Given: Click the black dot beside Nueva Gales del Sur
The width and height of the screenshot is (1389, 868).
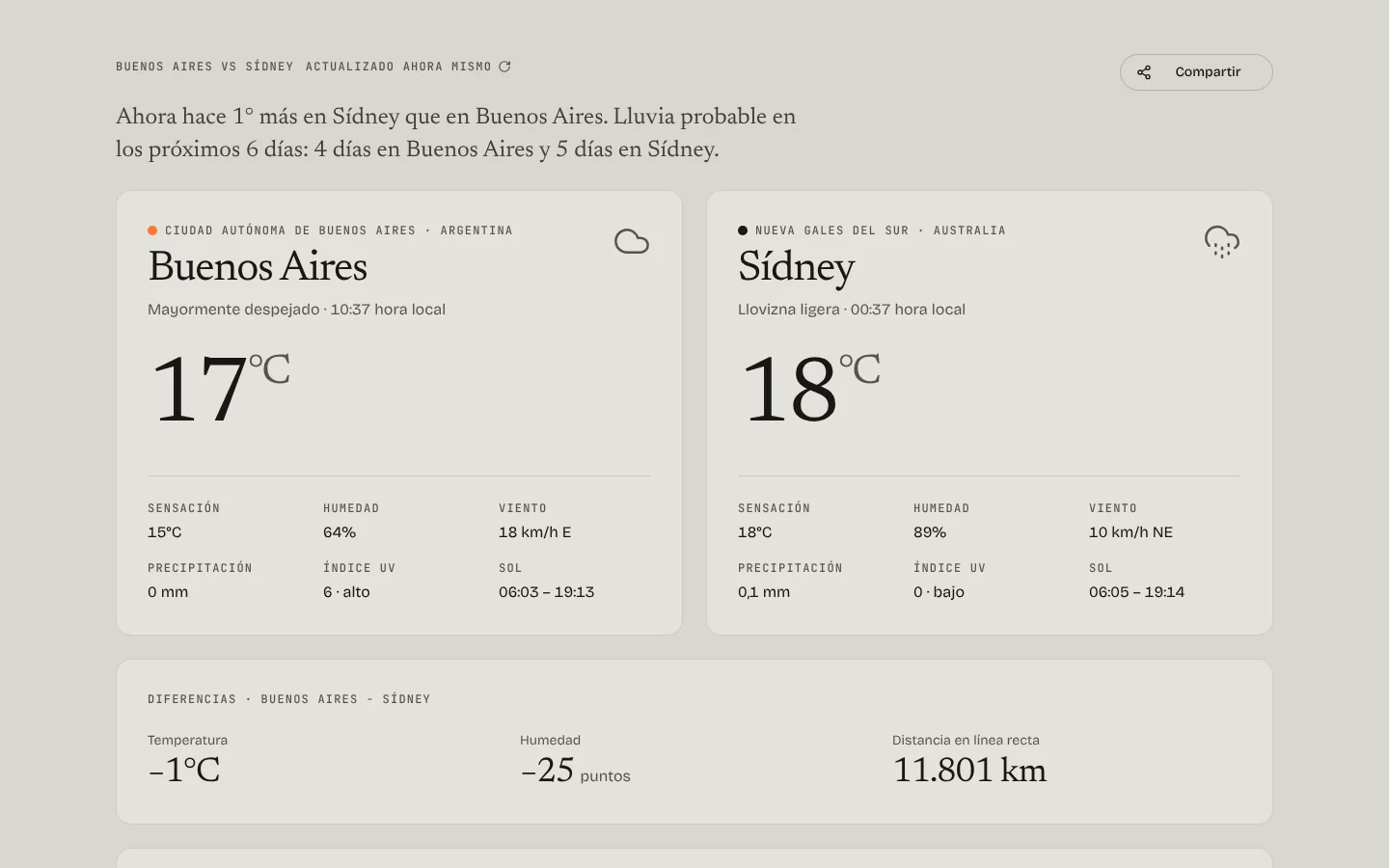Looking at the screenshot, I should (743, 231).
